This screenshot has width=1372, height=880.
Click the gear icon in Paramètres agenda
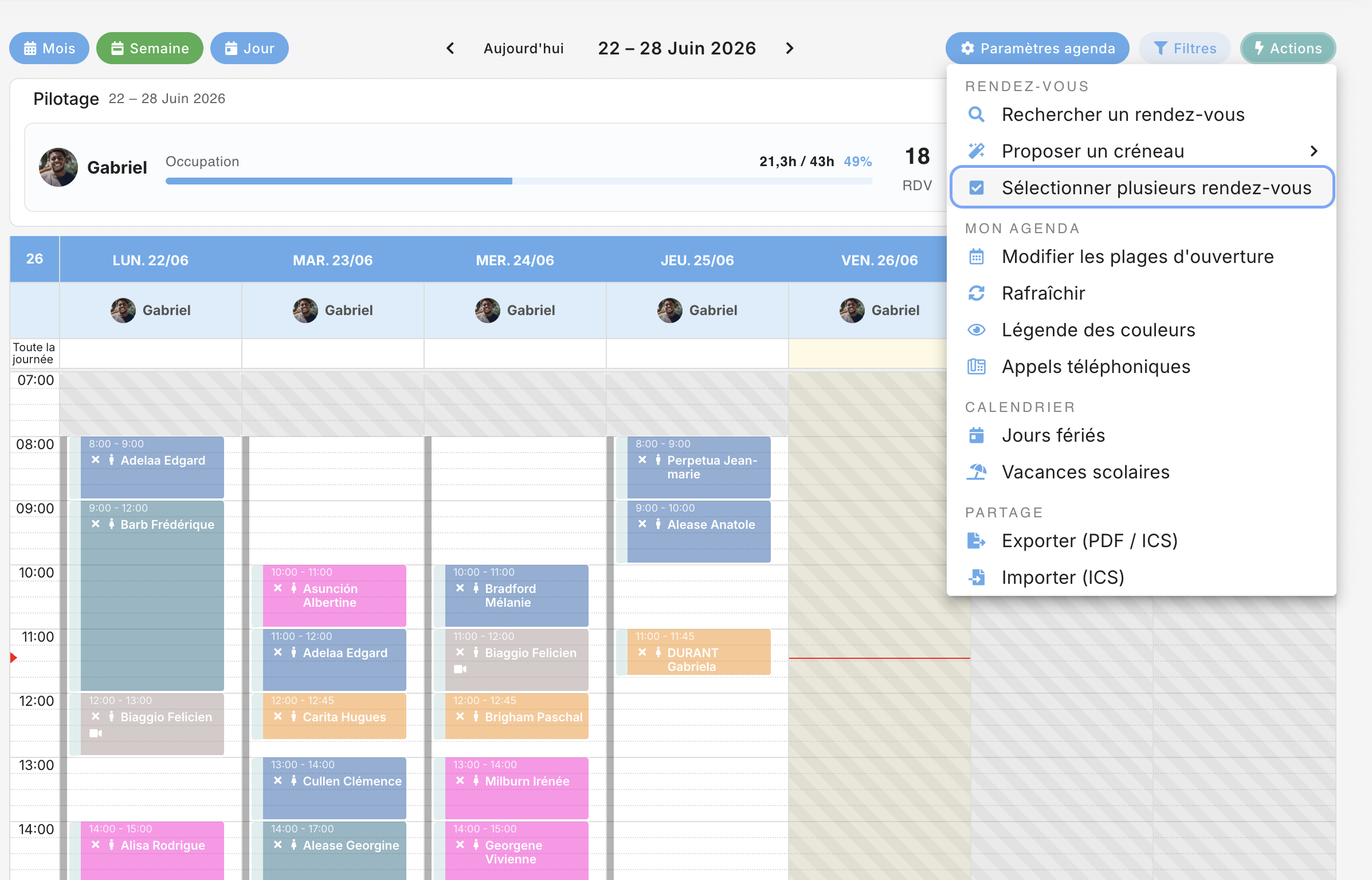click(x=967, y=48)
